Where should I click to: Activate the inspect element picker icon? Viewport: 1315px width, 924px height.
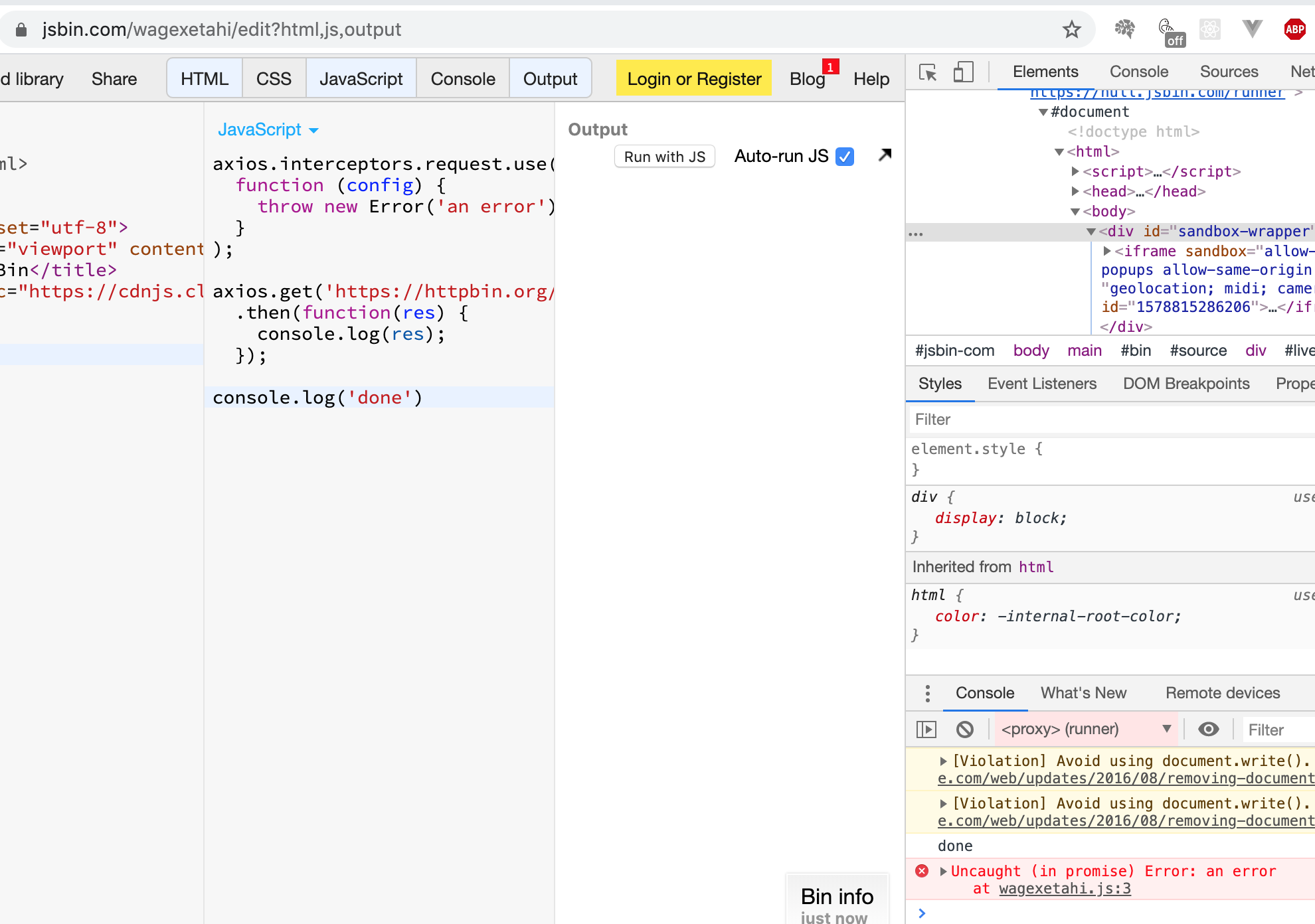(x=928, y=72)
